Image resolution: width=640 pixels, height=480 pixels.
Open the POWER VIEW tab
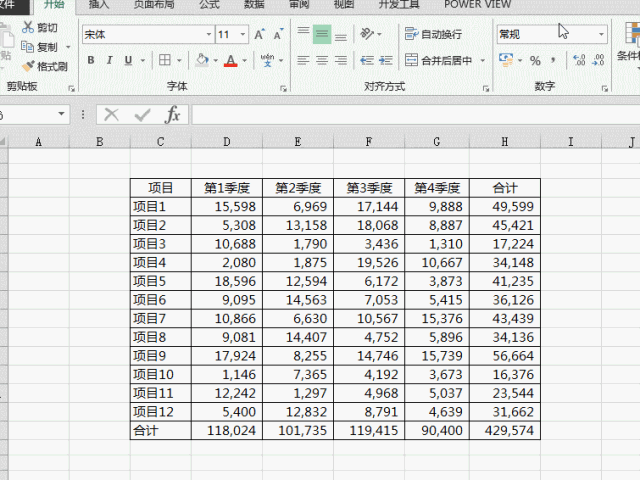[x=478, y=4]
